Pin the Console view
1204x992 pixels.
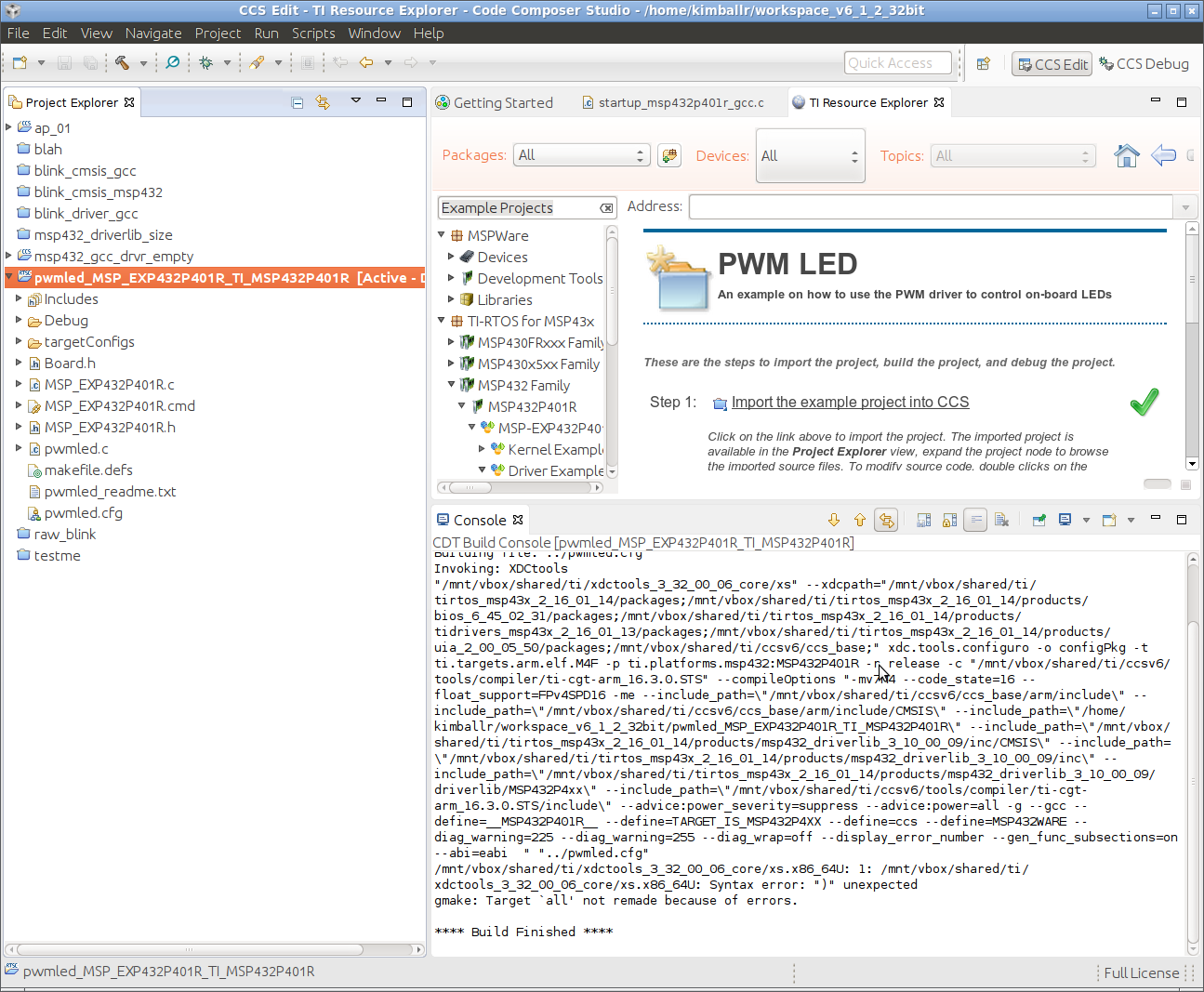pos(1039,520)
